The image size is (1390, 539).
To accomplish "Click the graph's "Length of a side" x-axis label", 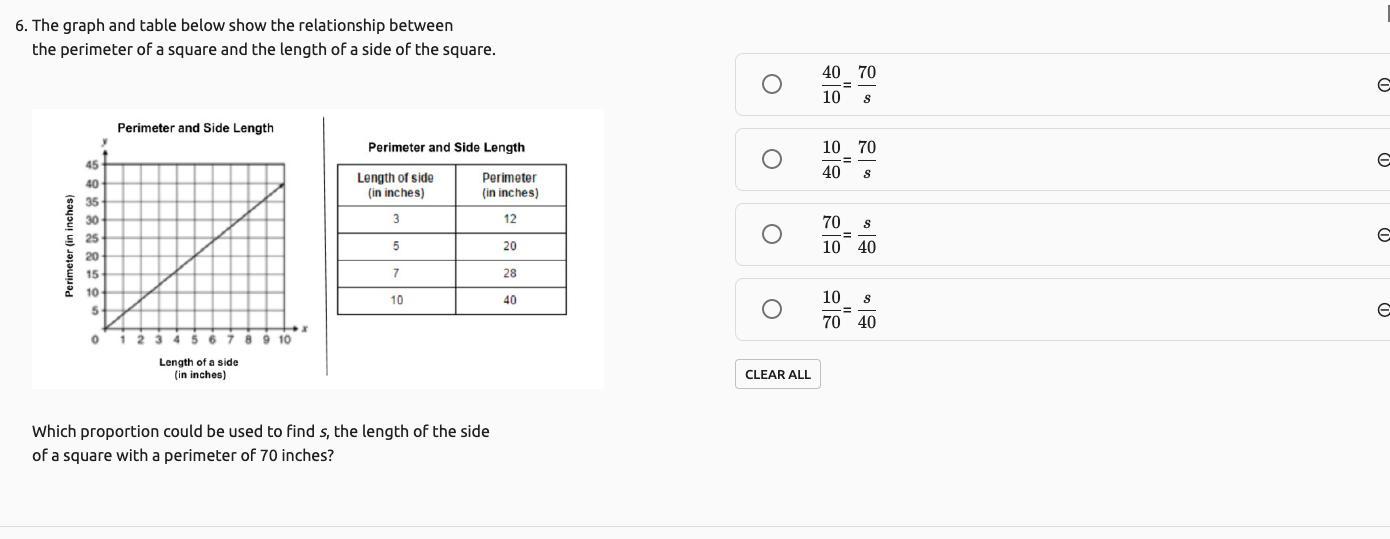I will point(199,368).
